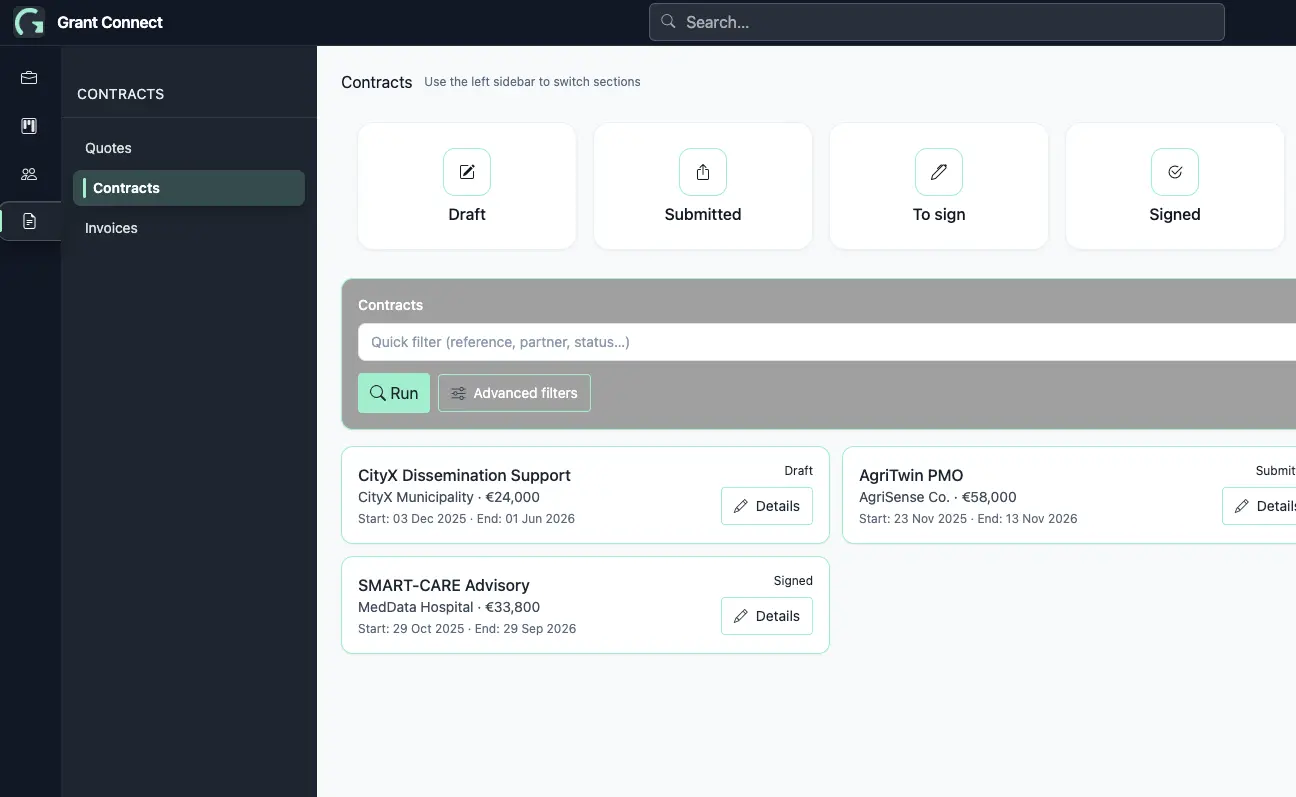Screen dimensions: 1296x797
Task: Click the Quick filter input box
Action: [700, 341]
